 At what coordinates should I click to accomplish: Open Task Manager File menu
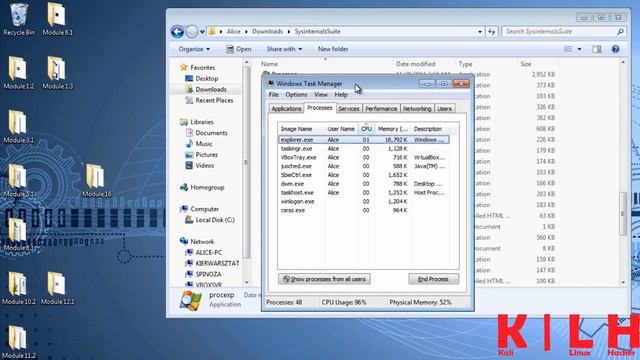point(273,95)
